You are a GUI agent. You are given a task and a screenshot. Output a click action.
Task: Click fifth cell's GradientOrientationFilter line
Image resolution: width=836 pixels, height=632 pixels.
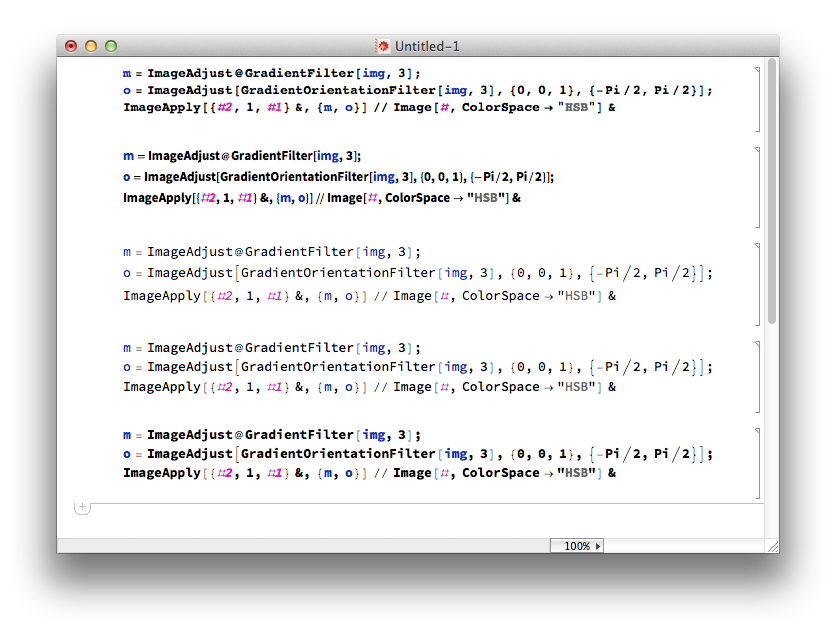(x=417, y=454)
